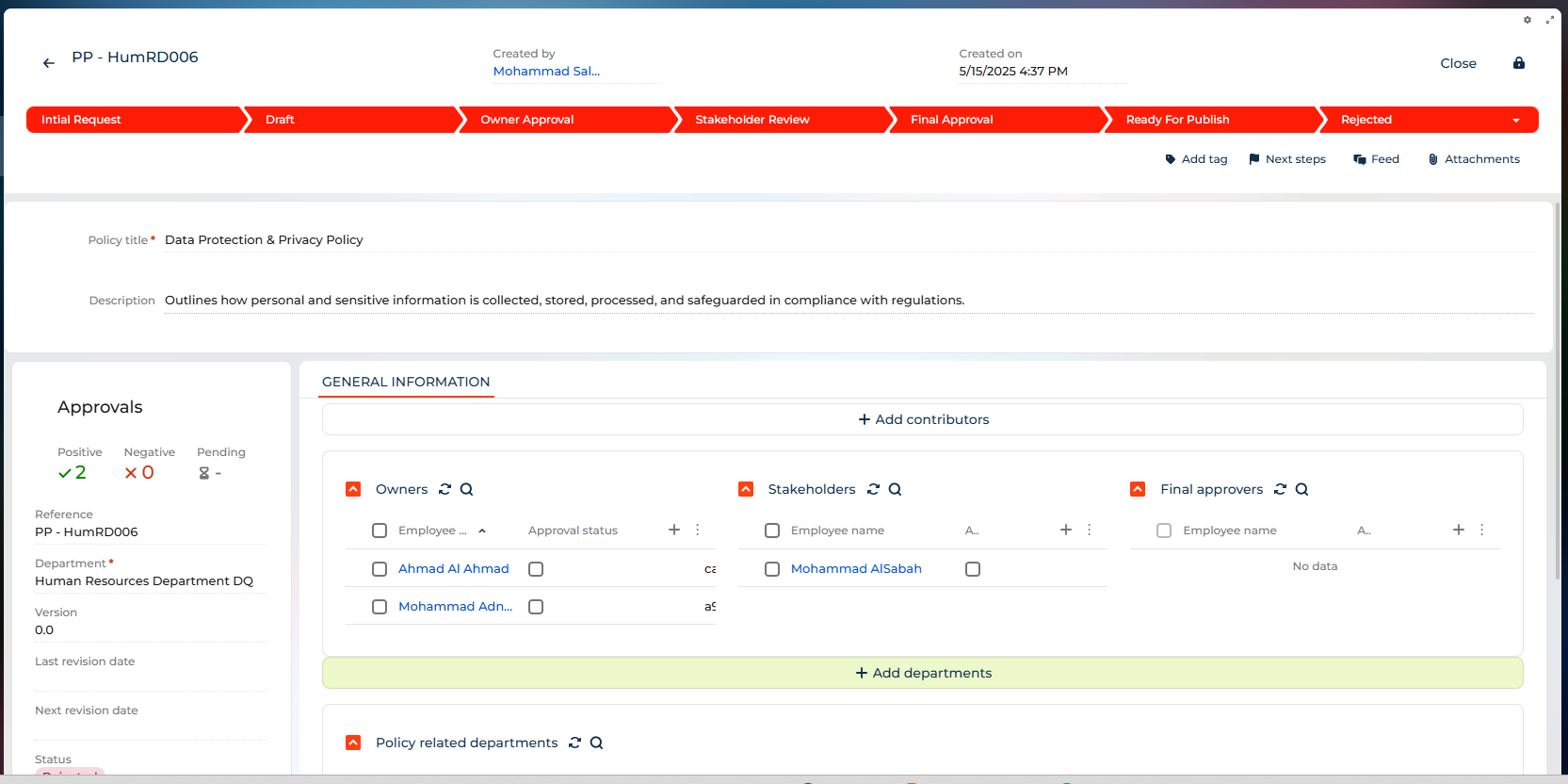Switch to the General Information tab

tap(406, 382)
